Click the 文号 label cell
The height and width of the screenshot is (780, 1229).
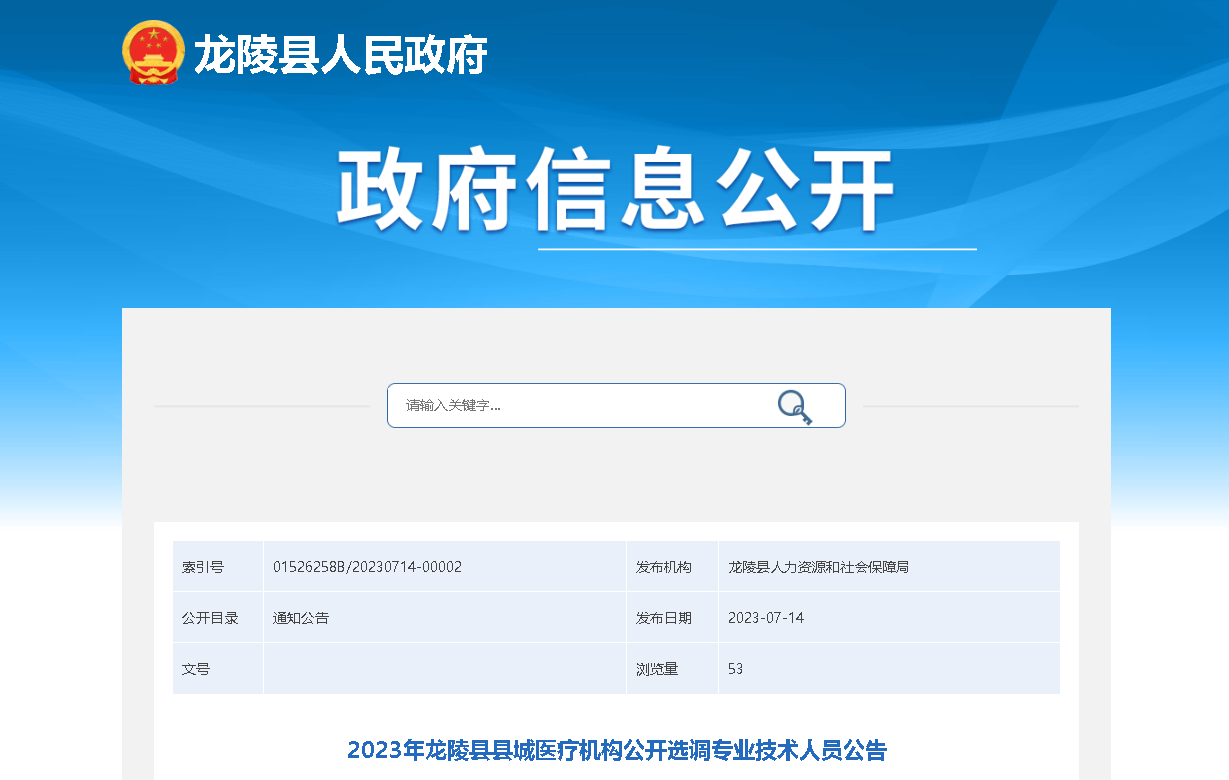pos(218,669)
